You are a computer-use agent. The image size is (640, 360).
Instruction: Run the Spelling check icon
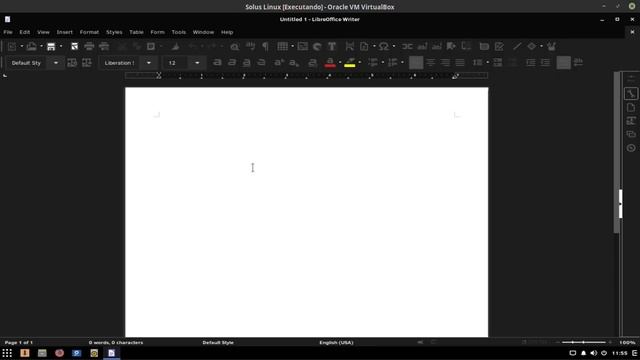pos(250,47)
